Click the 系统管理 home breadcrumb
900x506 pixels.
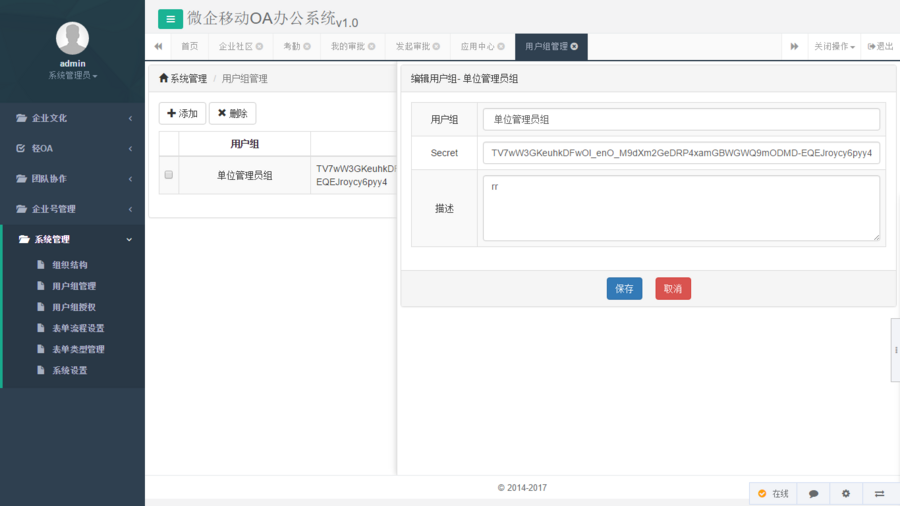point(183,79)
